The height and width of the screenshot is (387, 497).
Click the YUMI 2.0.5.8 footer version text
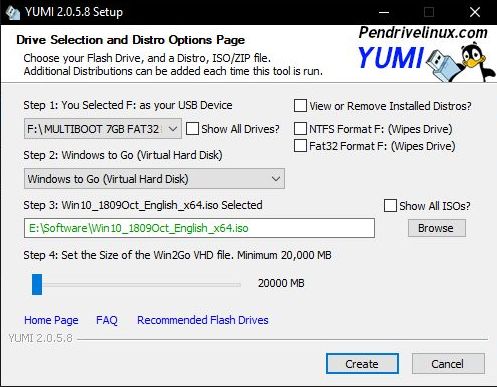tap(40, 338)
